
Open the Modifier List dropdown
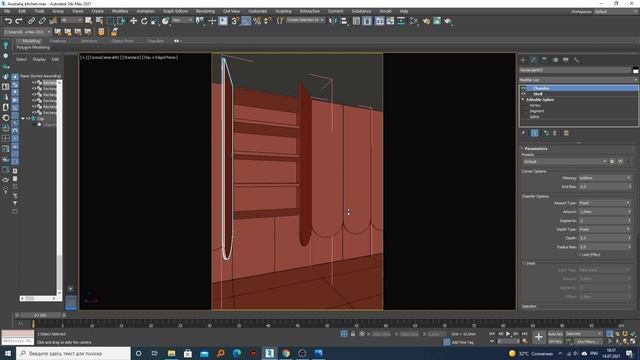point(578,80)
